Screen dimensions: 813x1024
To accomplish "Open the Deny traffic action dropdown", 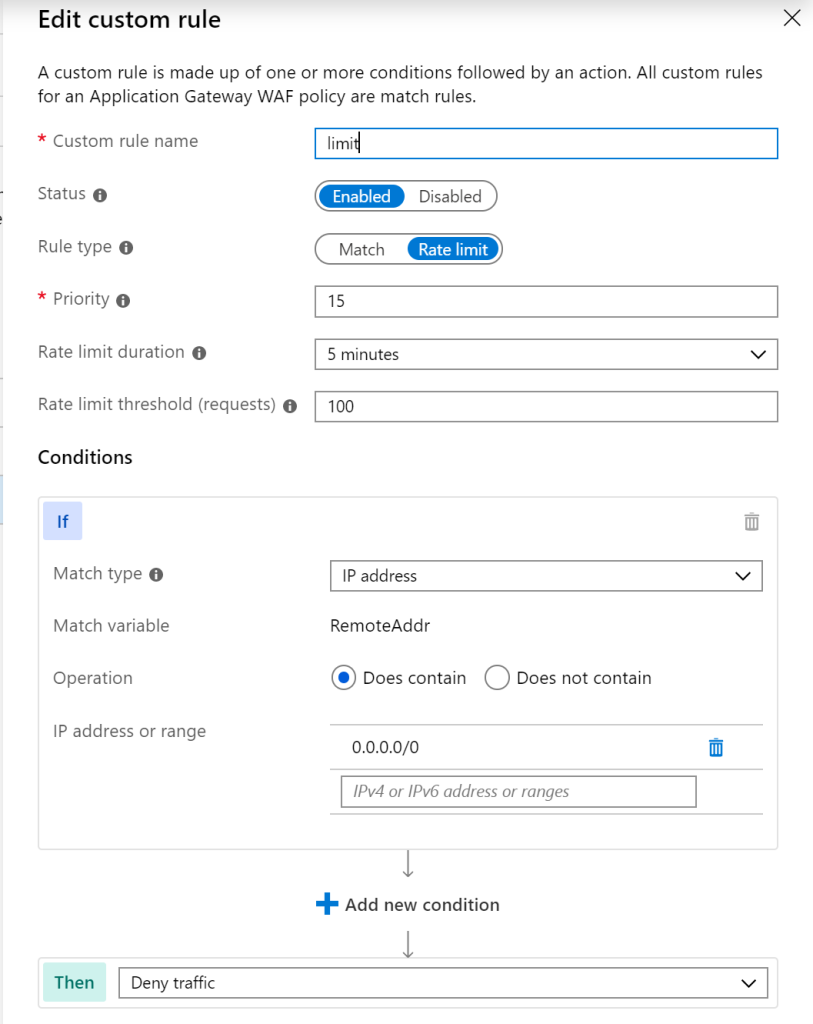I will tap(443, 983).
